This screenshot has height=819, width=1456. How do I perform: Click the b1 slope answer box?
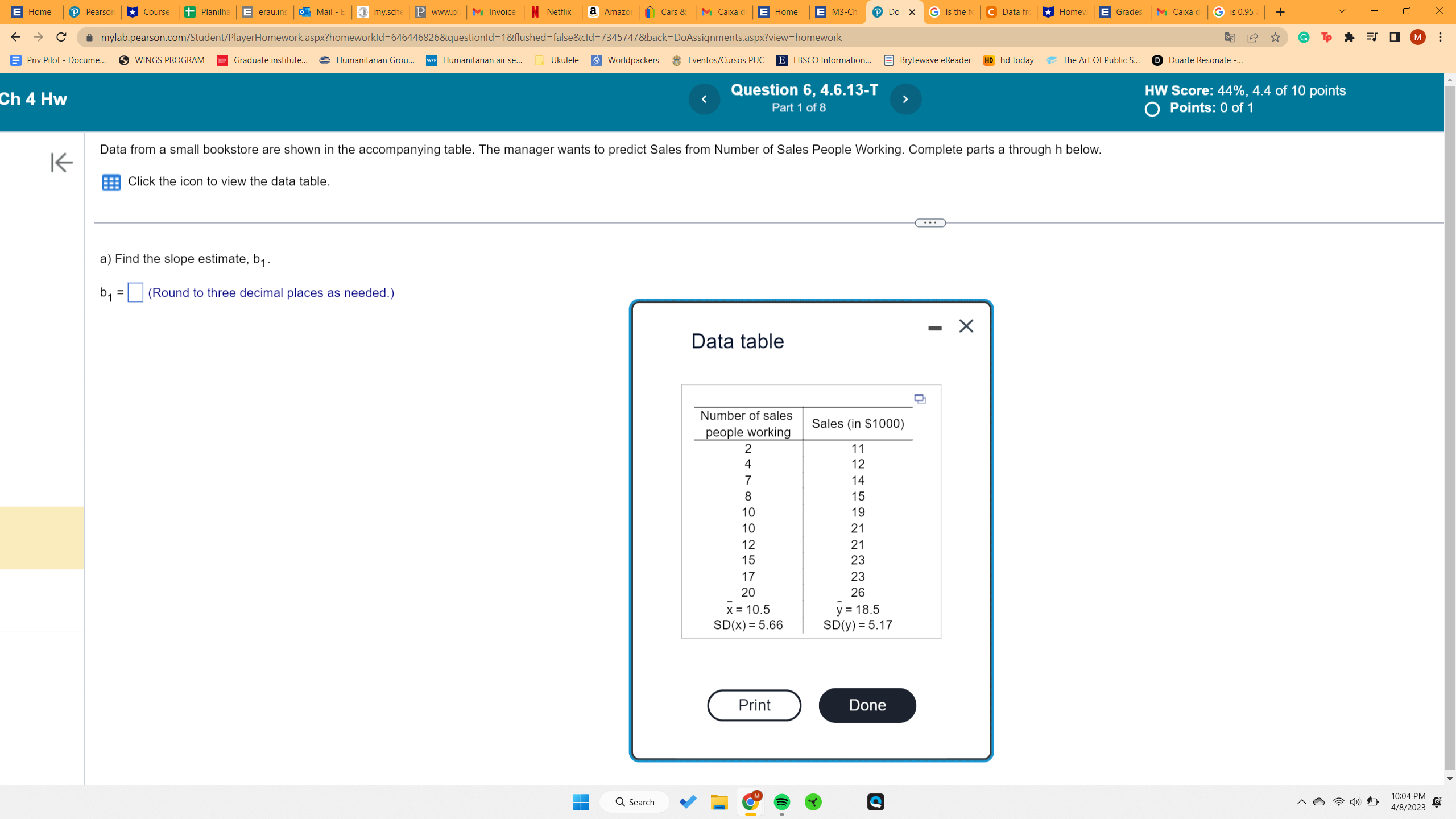coord(135,293)
